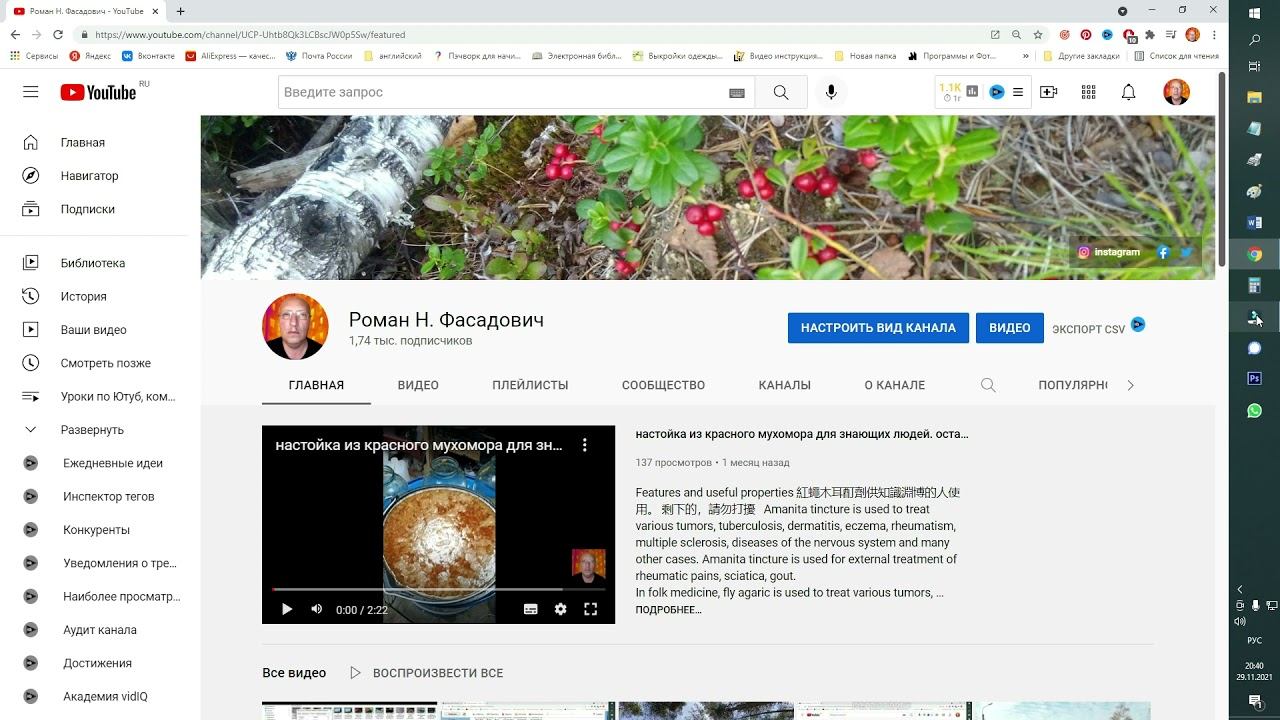Open the Chrome extensions puzzle icon
Viewport: 1280px width, 720px height.
click(1150, 34)
